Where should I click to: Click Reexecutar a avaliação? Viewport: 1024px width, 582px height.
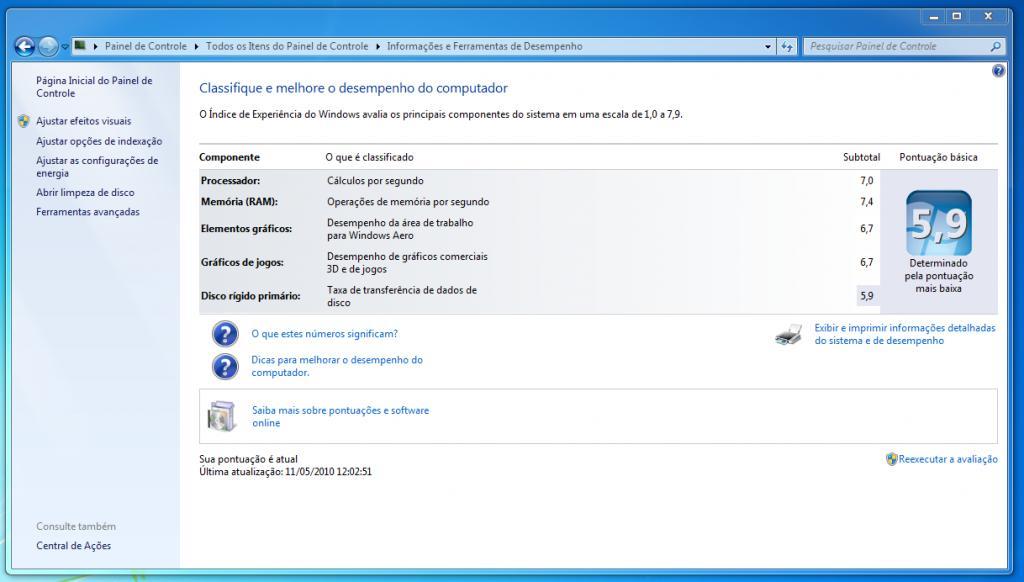[x=948, y=459]
